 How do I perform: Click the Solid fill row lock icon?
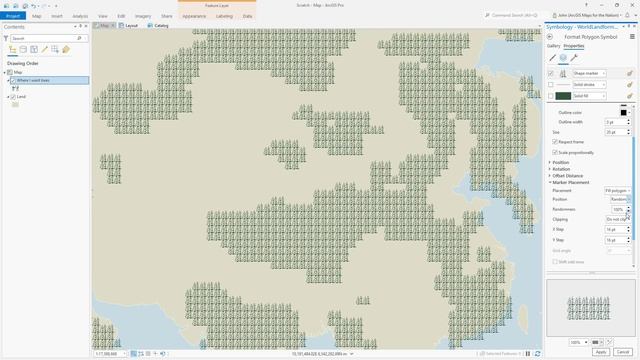(629, 96)
